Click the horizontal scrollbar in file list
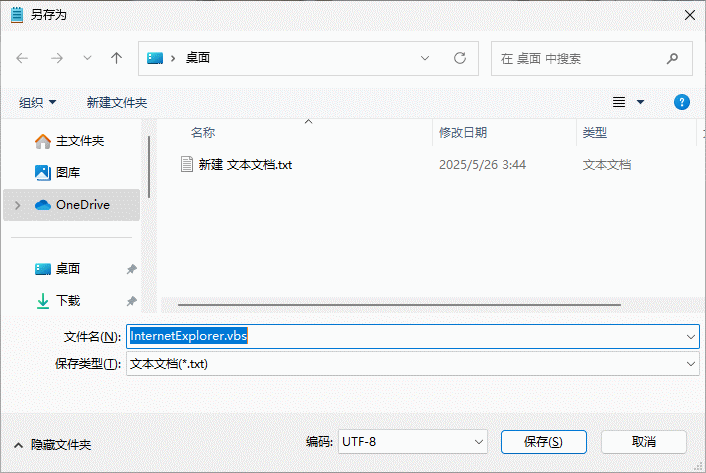Screen dimensions: 706x473 [x=399, y=305]
